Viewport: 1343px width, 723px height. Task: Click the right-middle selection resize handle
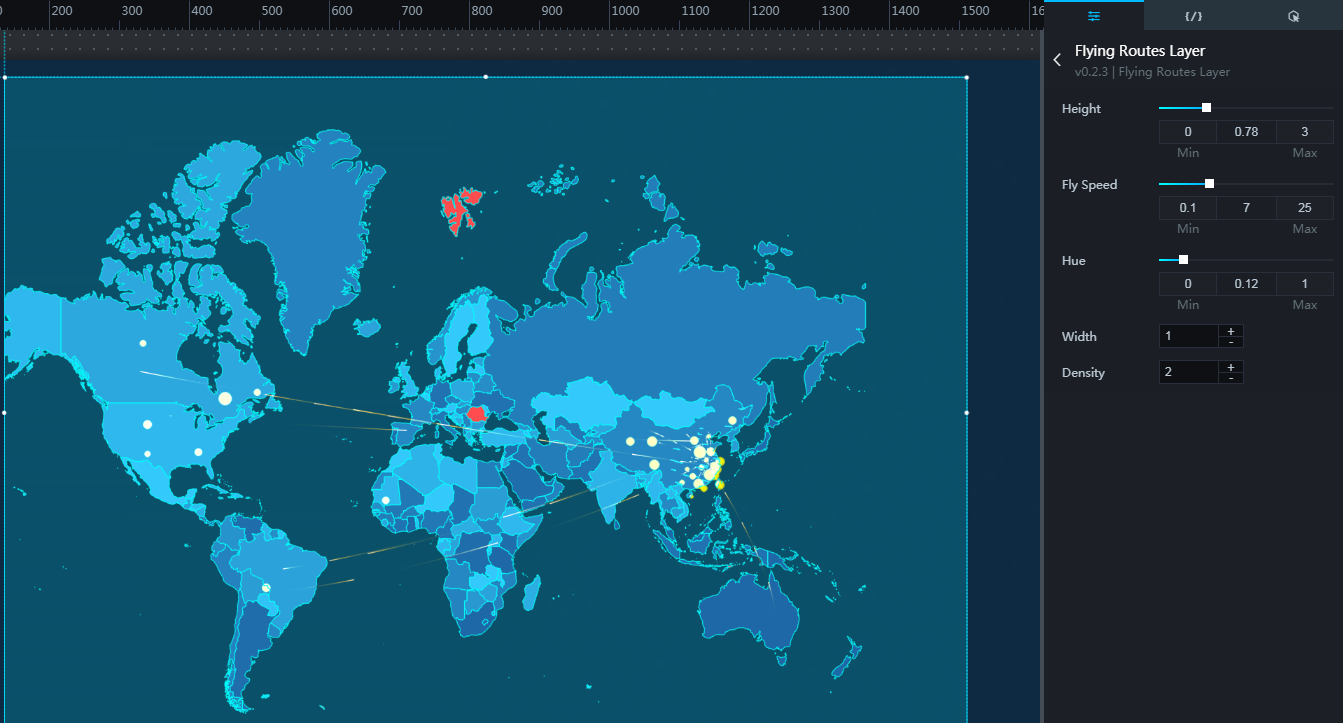tap(967, 412)
